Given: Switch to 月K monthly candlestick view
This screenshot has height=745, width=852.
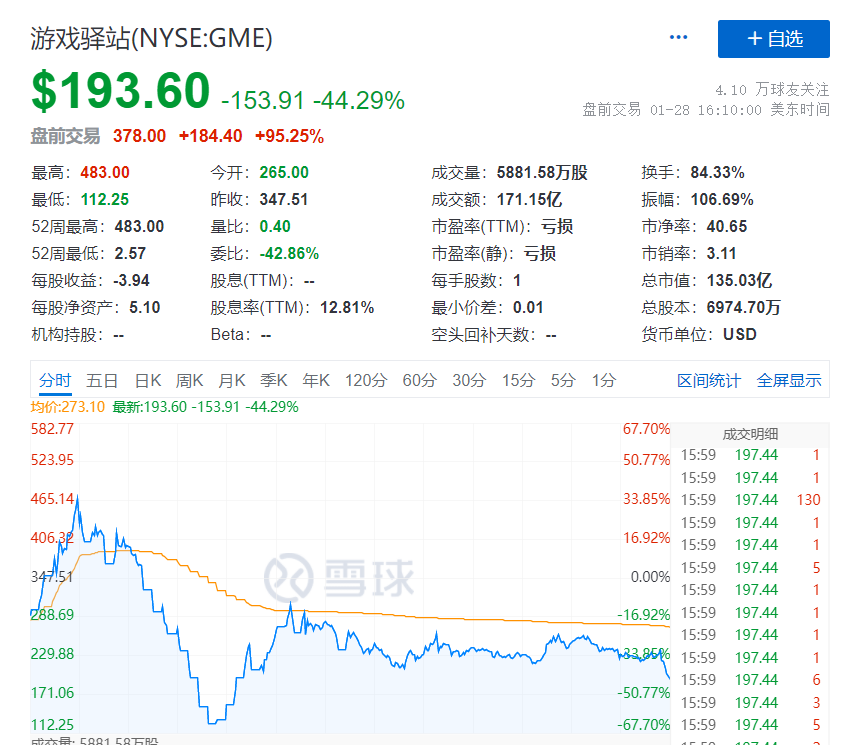Looking at the screenshot, I should (x=232, y=381).
